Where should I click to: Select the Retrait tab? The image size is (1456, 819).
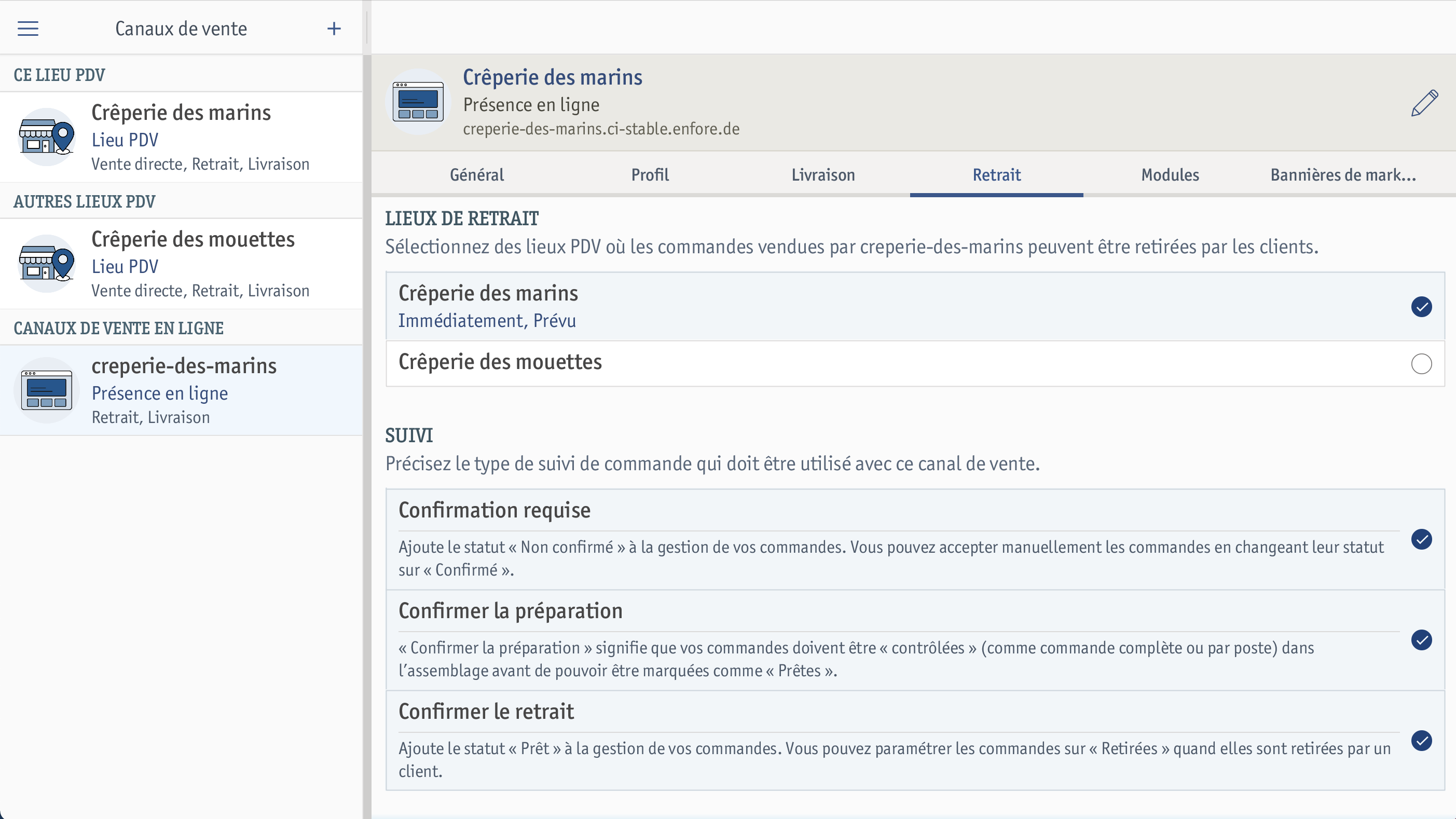(996, 175)
